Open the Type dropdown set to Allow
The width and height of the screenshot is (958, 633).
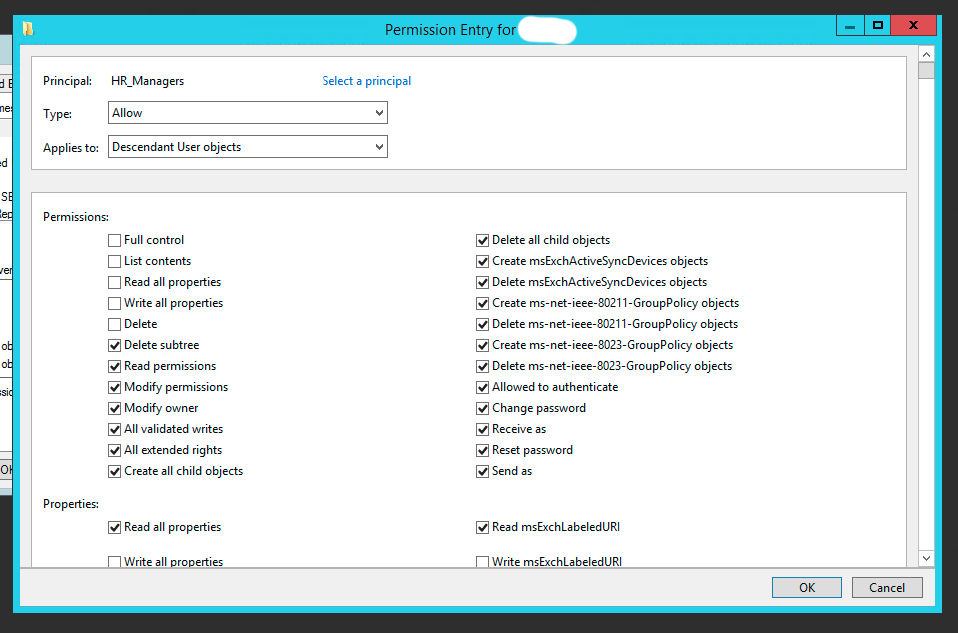pos(247,113)
